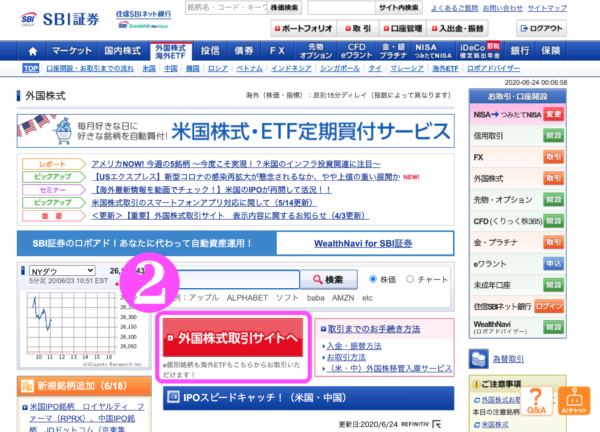
Task: Click the ポートフォリオ button
Action: pos(304,28)
